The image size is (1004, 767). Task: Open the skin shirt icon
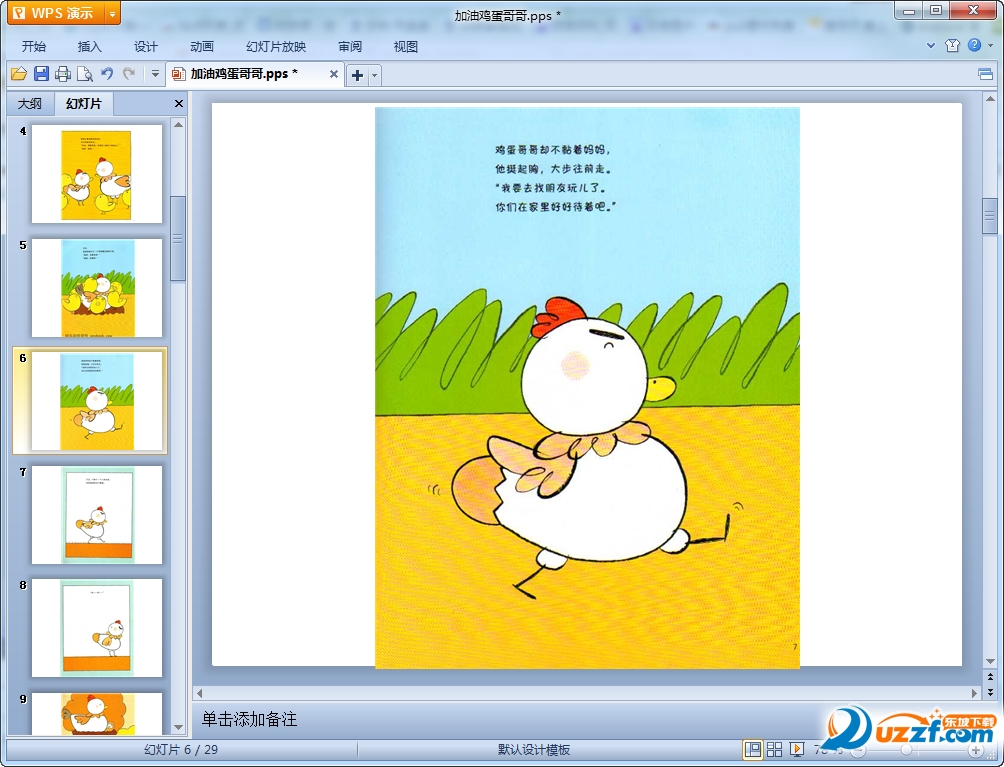tap(952, 45)
